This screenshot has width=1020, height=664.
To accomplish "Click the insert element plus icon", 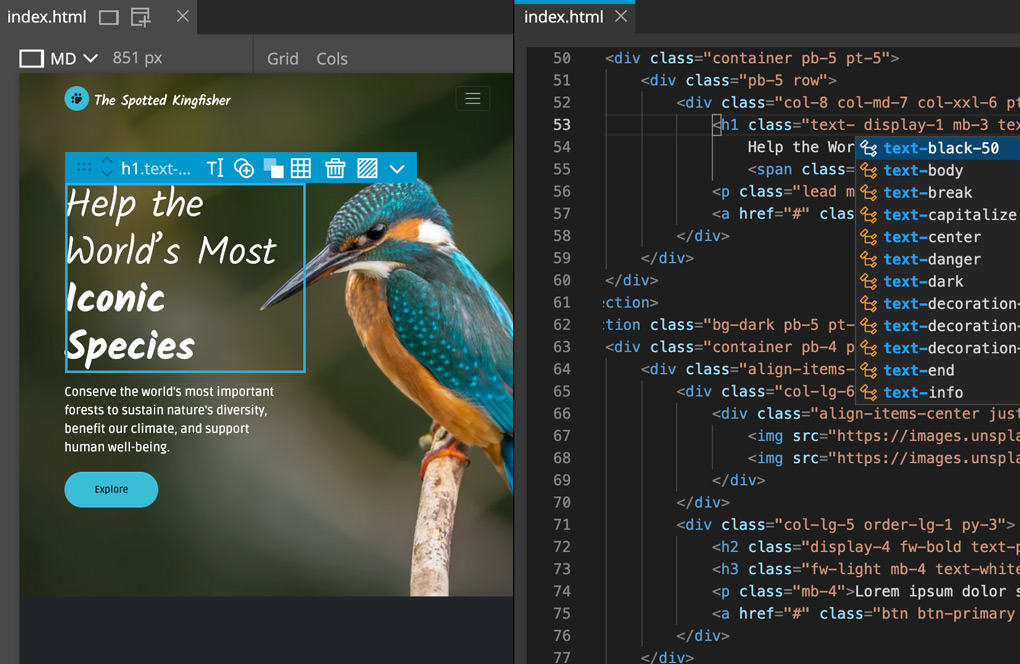I will coord(244,168).
